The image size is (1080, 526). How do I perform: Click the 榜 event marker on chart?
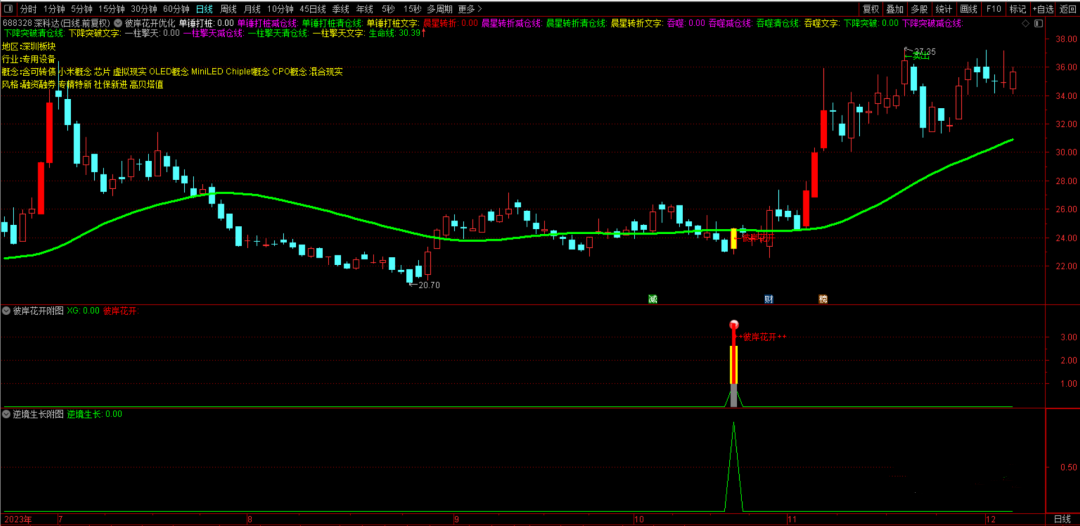pos(823,298)
